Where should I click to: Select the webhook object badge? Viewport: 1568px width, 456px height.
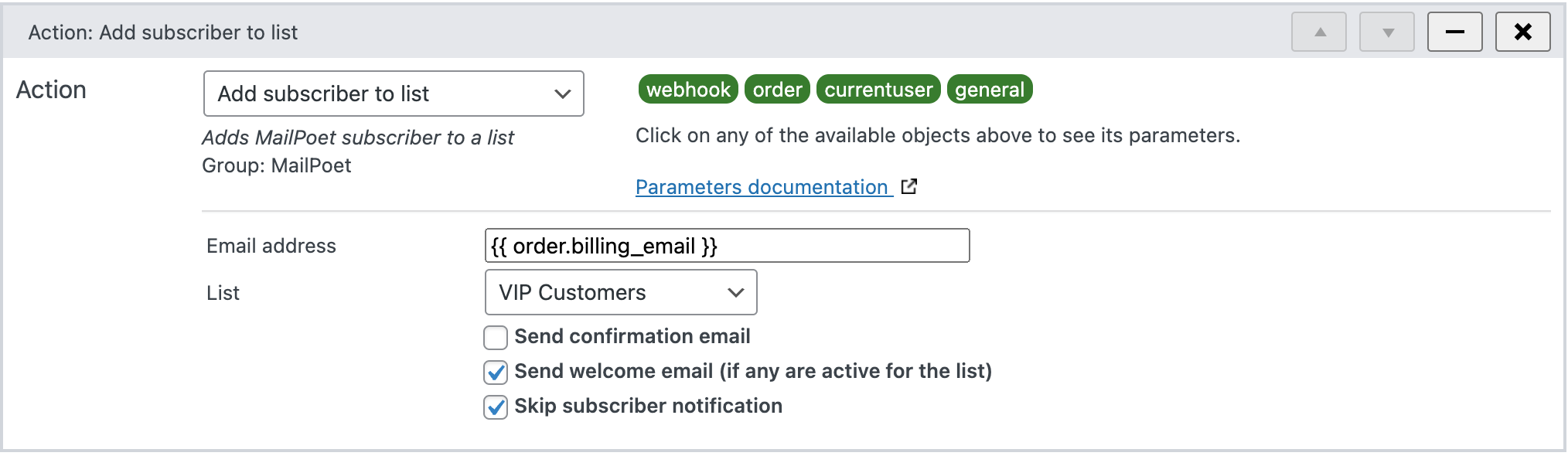687,89
